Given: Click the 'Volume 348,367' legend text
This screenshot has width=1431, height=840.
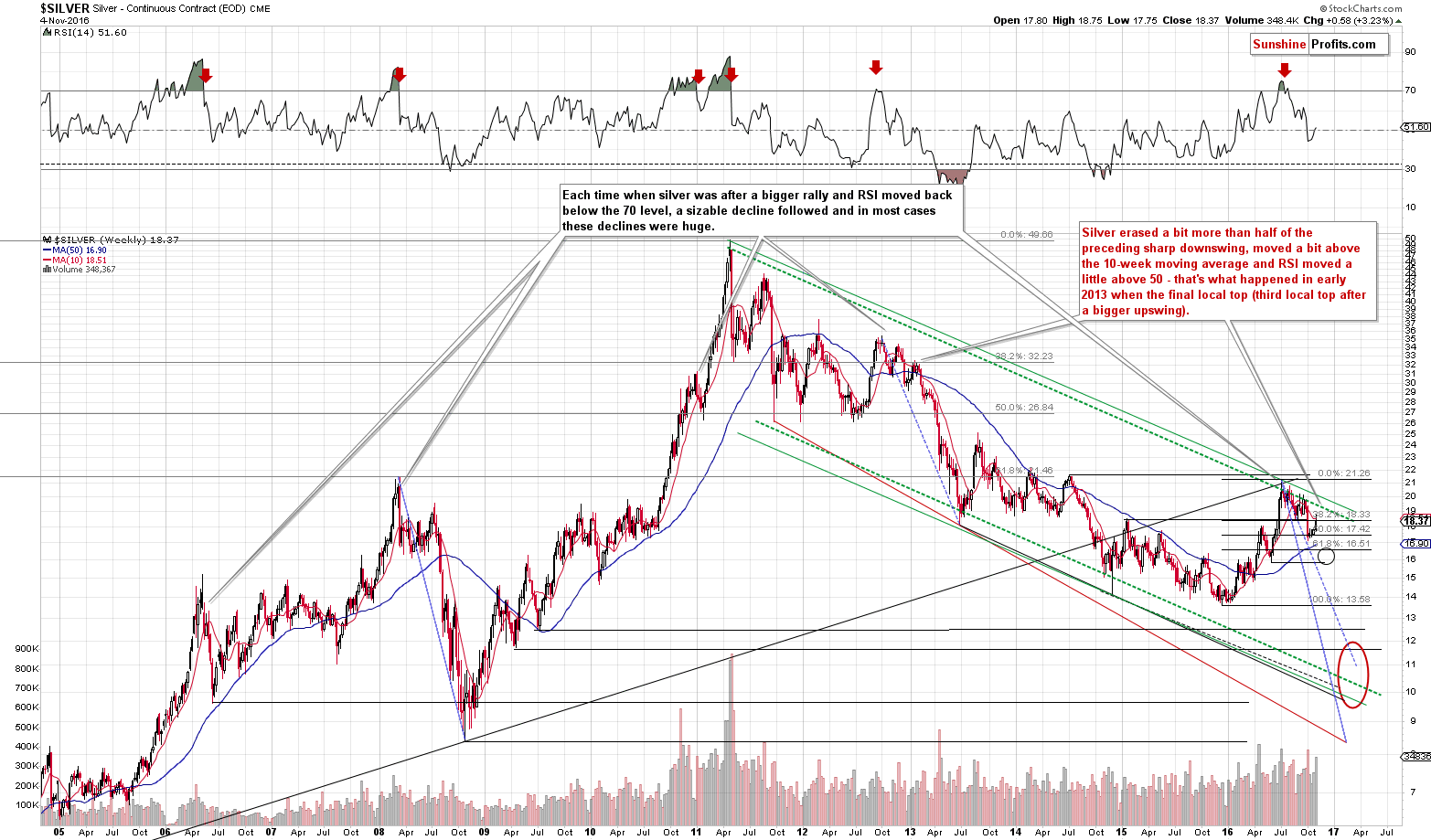Looking at the screenshot, I should tap(82, 270).
